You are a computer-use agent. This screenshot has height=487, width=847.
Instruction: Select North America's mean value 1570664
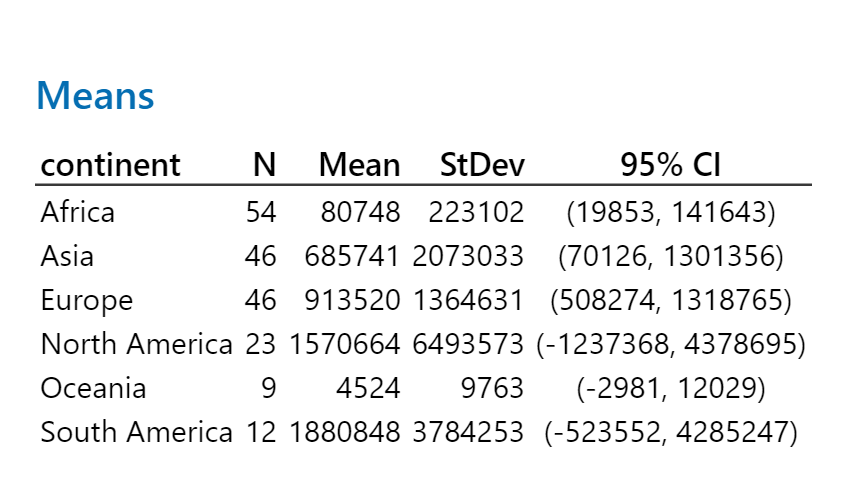(x=345, y=344)
